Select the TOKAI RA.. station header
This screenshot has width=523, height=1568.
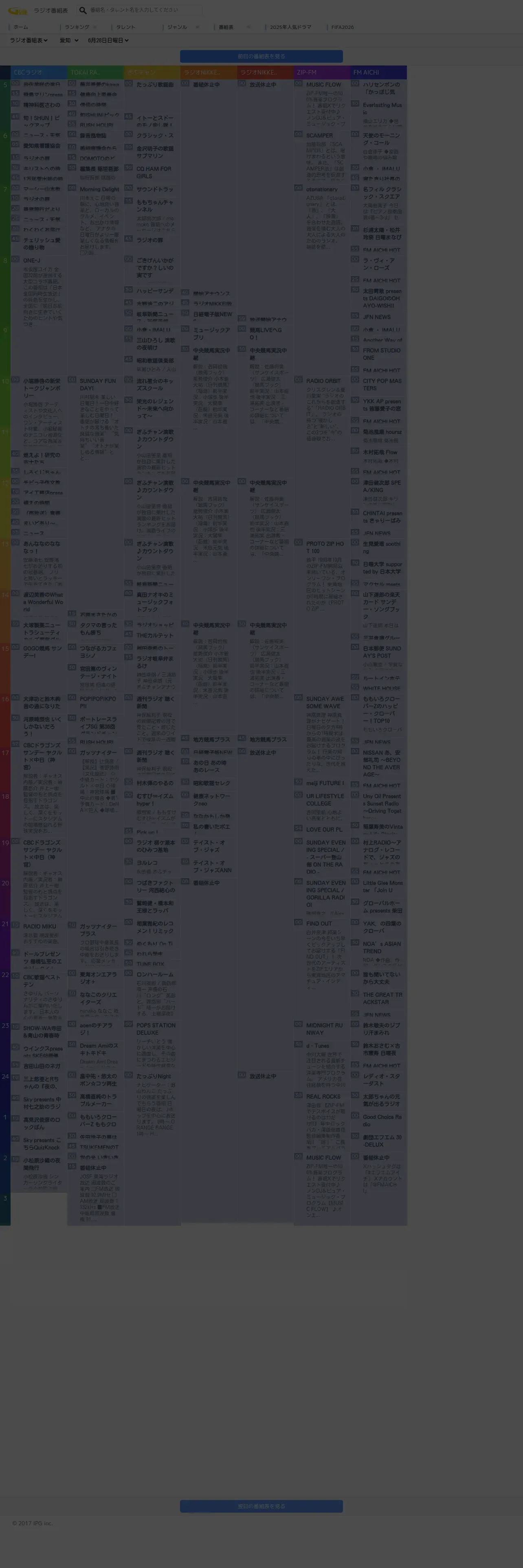(95, 72)
